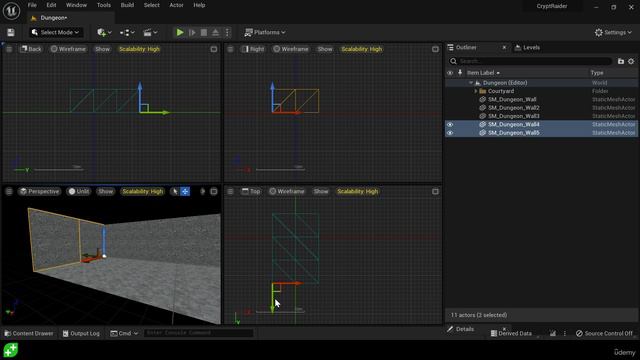Open Show menu in Right viewport

pyautogui.click(x=325, y=49)
